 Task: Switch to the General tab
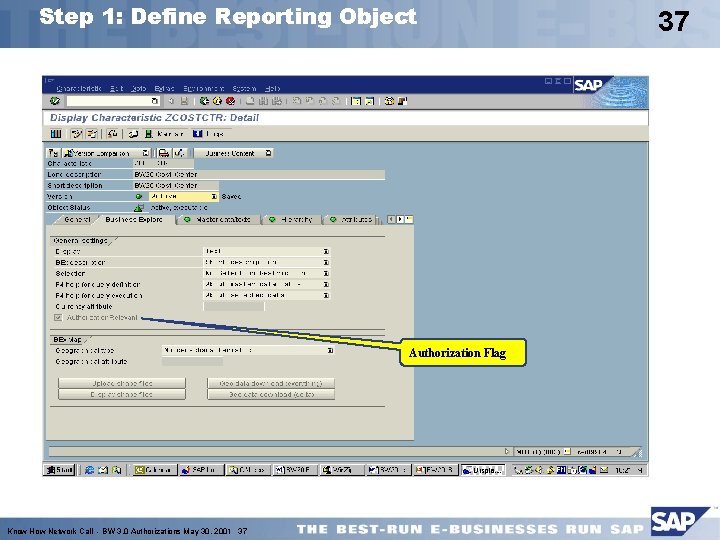pos(77,219)
